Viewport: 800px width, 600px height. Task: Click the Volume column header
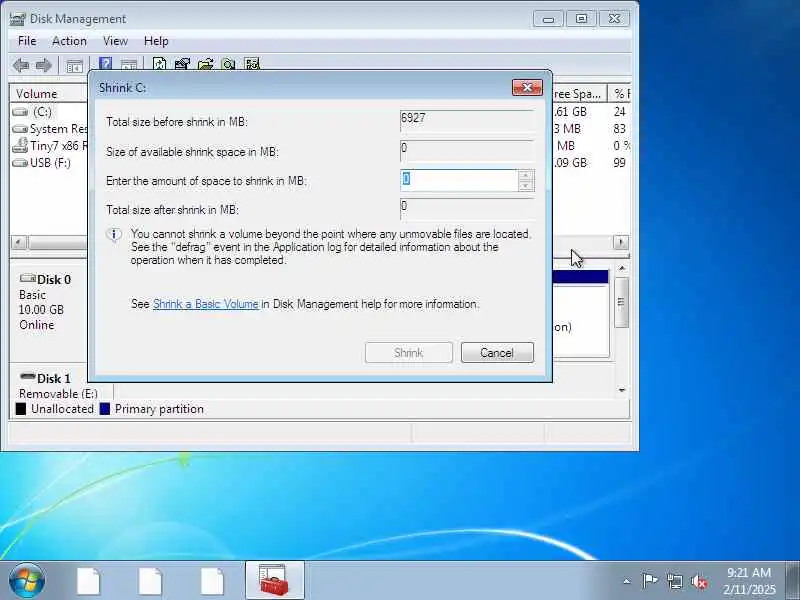pyautogui.click(x=49, y=94)
